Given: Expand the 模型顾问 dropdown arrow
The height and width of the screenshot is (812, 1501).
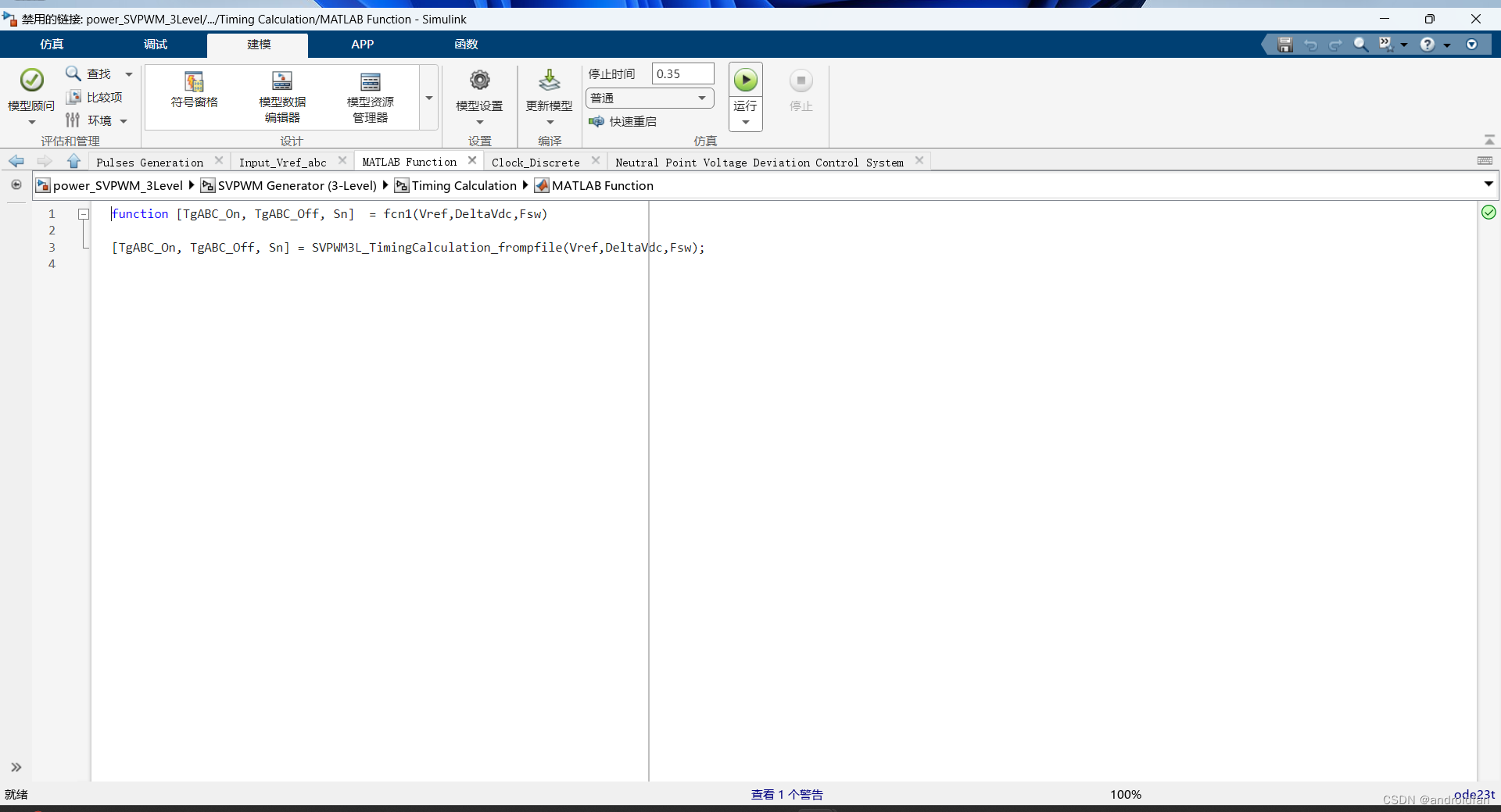Looking at the screenshot, I should [32, 123].
